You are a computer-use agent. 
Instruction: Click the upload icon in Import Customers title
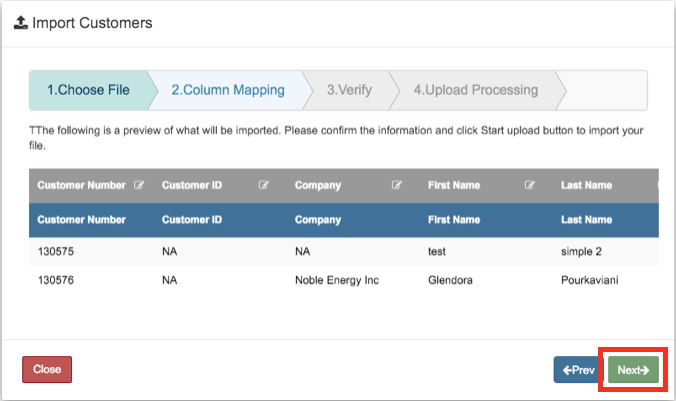pos(21,22)
